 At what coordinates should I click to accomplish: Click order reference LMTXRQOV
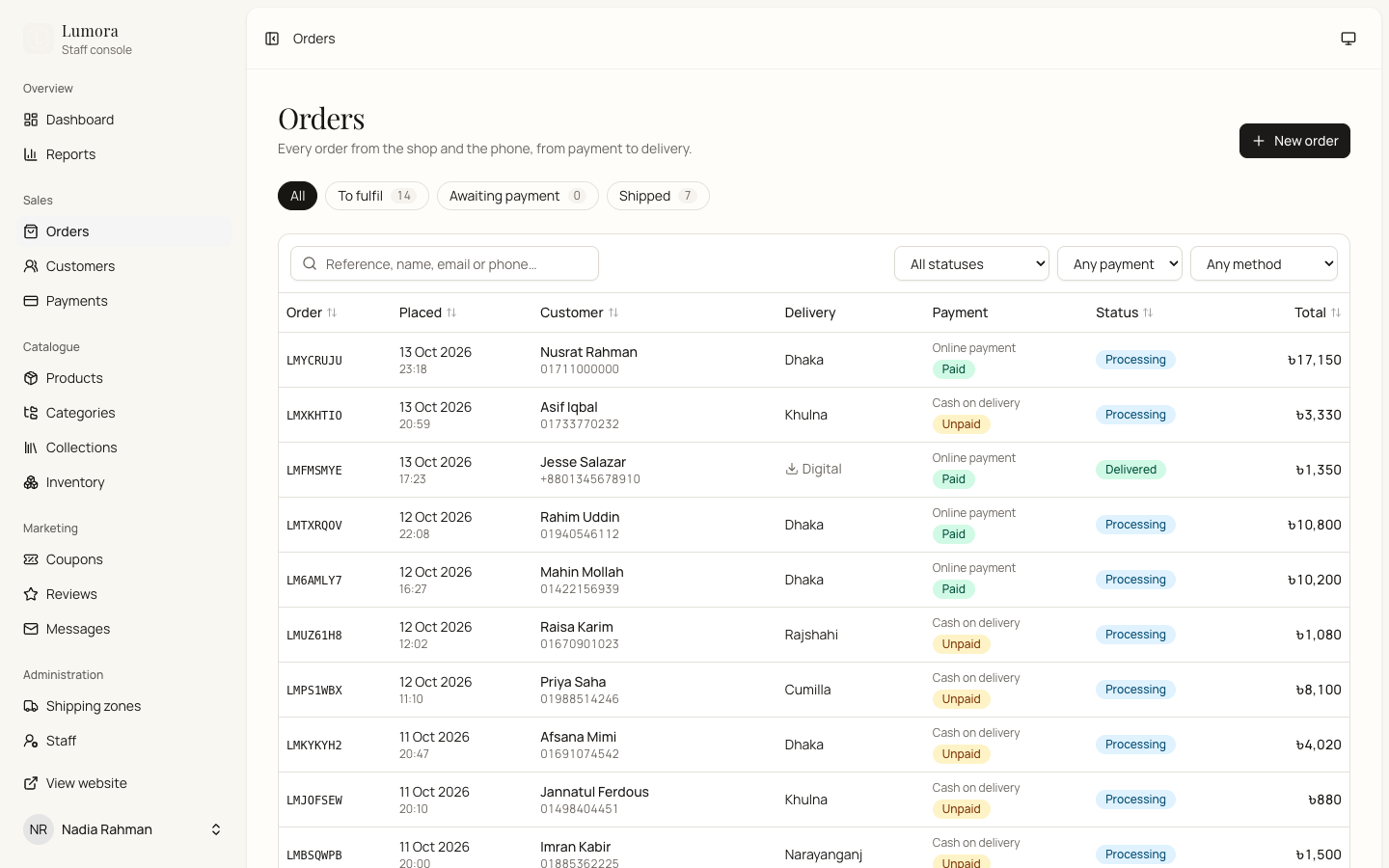pos(314,526)
